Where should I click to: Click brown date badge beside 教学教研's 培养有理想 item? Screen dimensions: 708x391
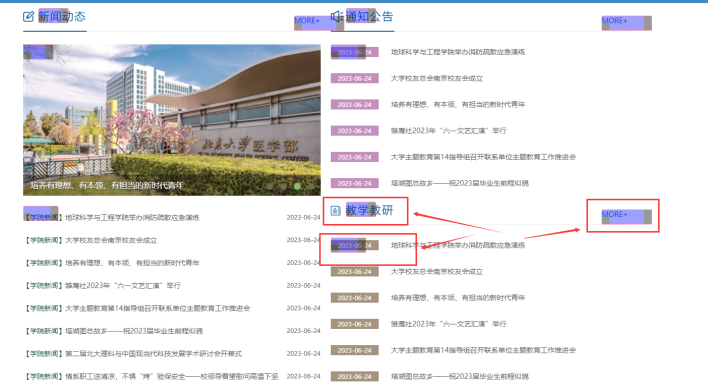(354, 298)
